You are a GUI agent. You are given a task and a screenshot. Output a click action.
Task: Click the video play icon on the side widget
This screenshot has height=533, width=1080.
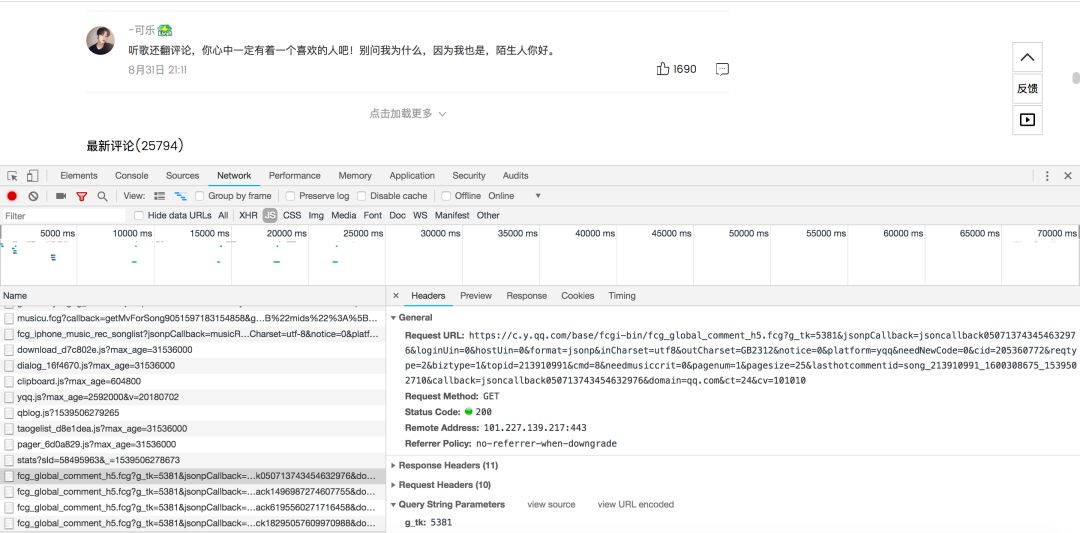tap(1027, 120)
